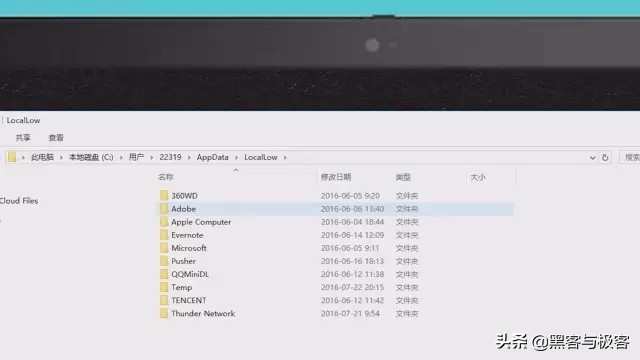The width and height of the screenshot is (640, 360).
Task: Navigate to 22319 breadcrumb segment
Action: pyautogui.click(x=170, y=157)
